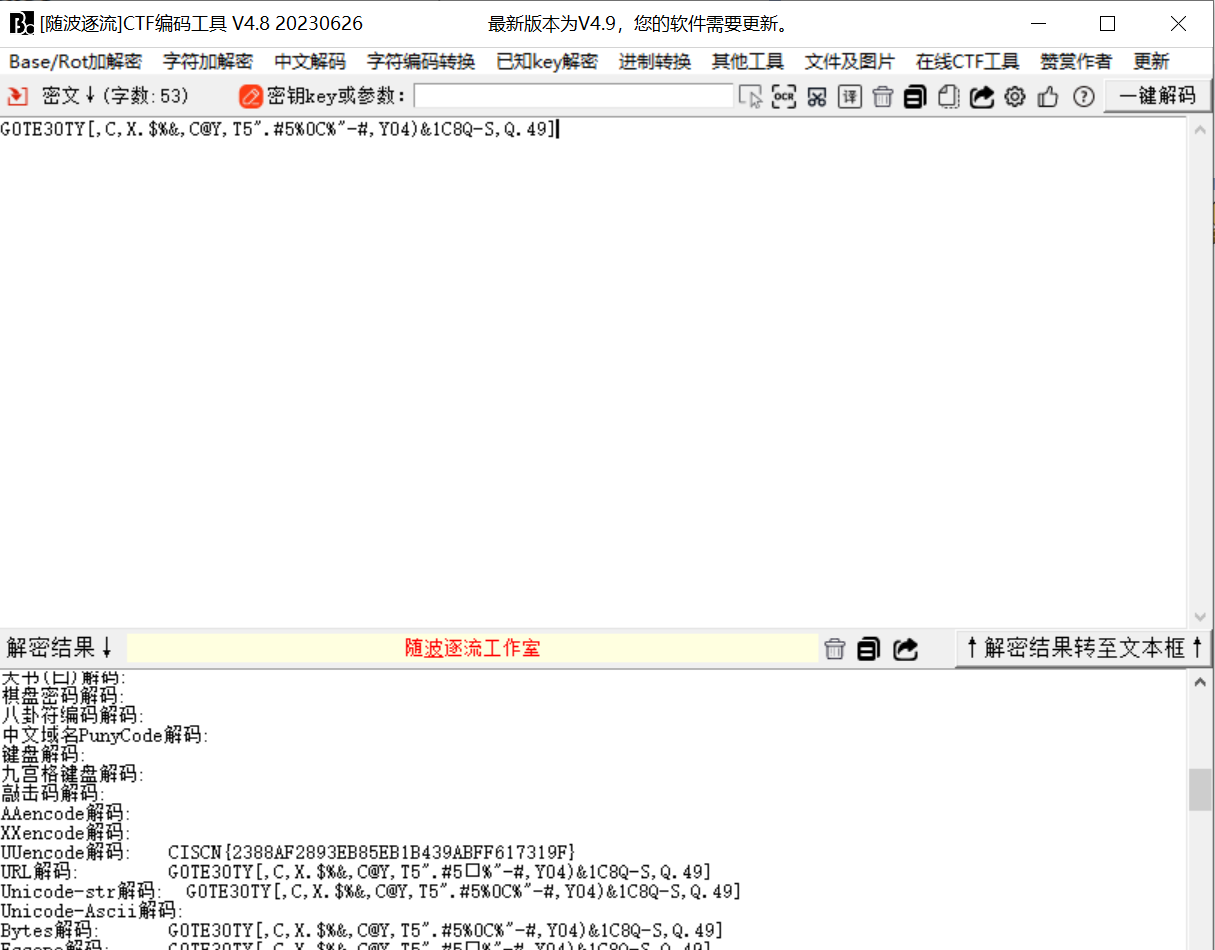
Task: Click the application logo icon in title bar
Action: click(x=22, y=23)
